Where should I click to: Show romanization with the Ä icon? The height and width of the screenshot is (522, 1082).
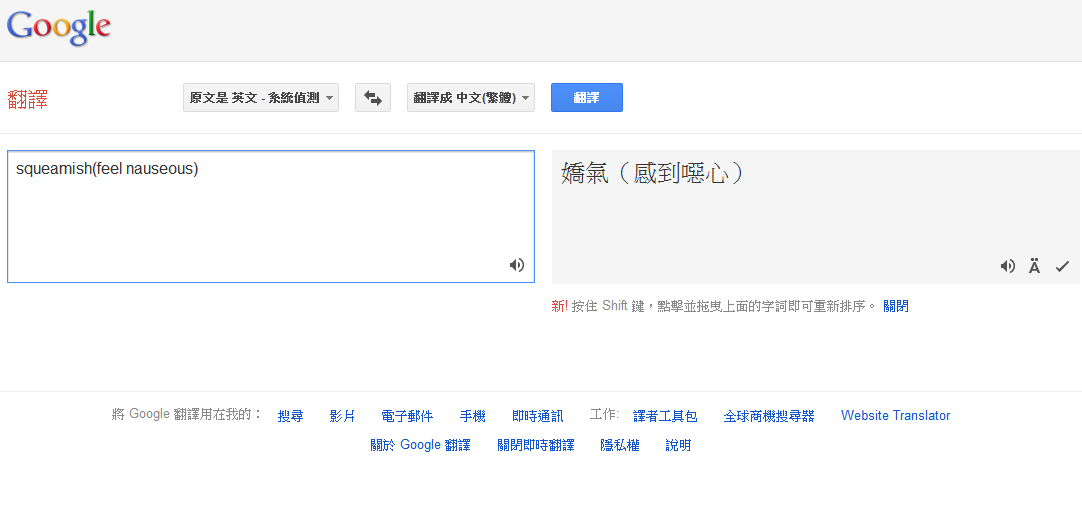pos(1034,267)
